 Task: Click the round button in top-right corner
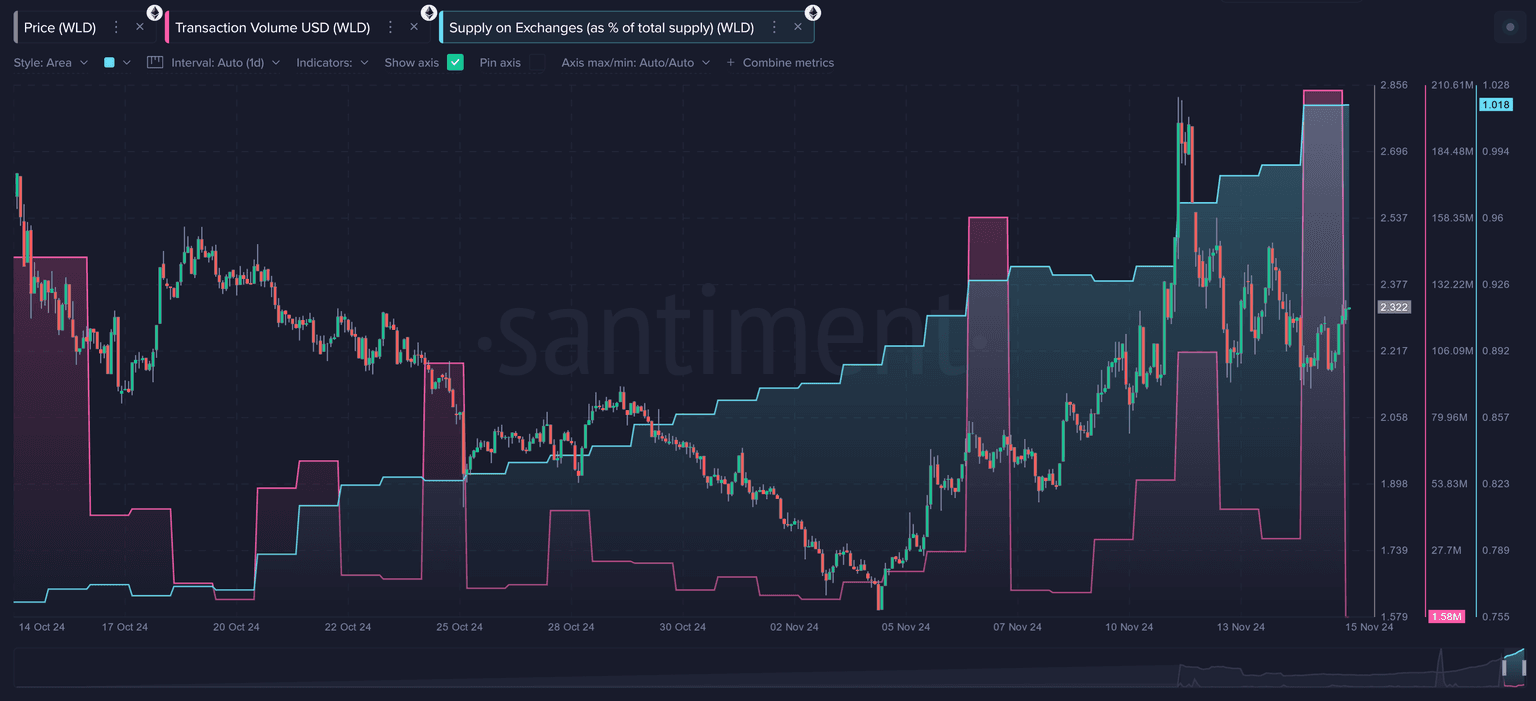click(1508, 28)
